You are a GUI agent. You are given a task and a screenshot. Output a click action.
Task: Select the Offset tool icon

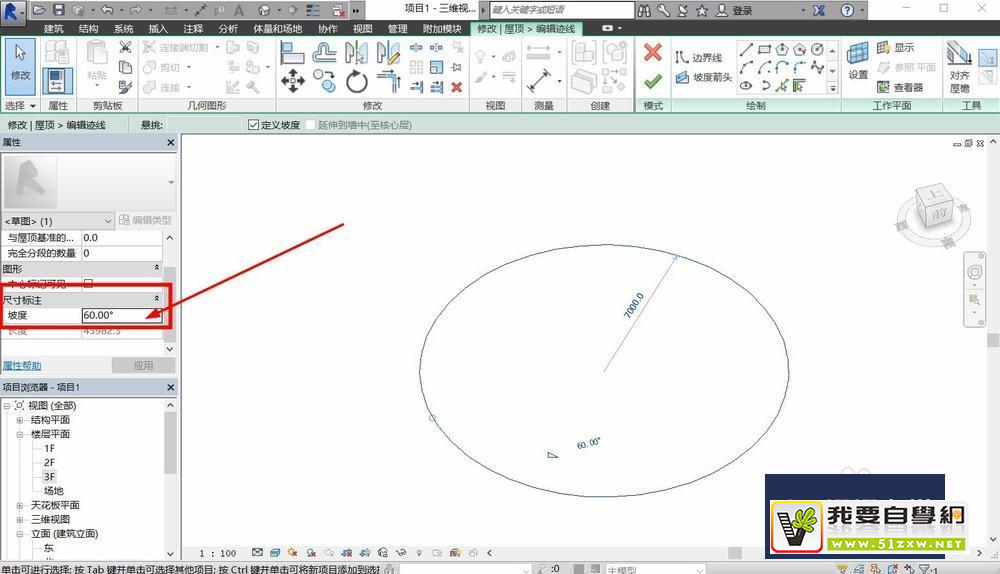click(x=324, y=52)
